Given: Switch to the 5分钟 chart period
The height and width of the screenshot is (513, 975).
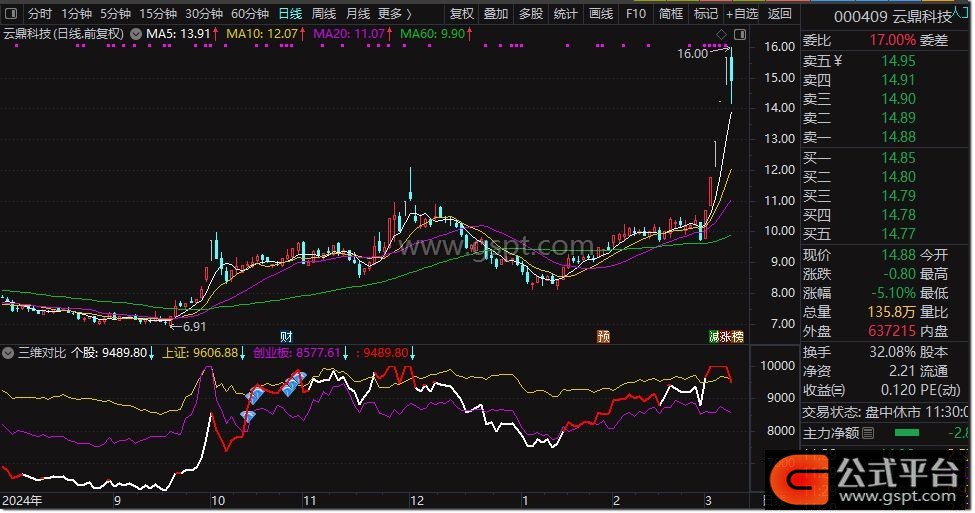Looking at the screenshot, I should click(115, 14).
